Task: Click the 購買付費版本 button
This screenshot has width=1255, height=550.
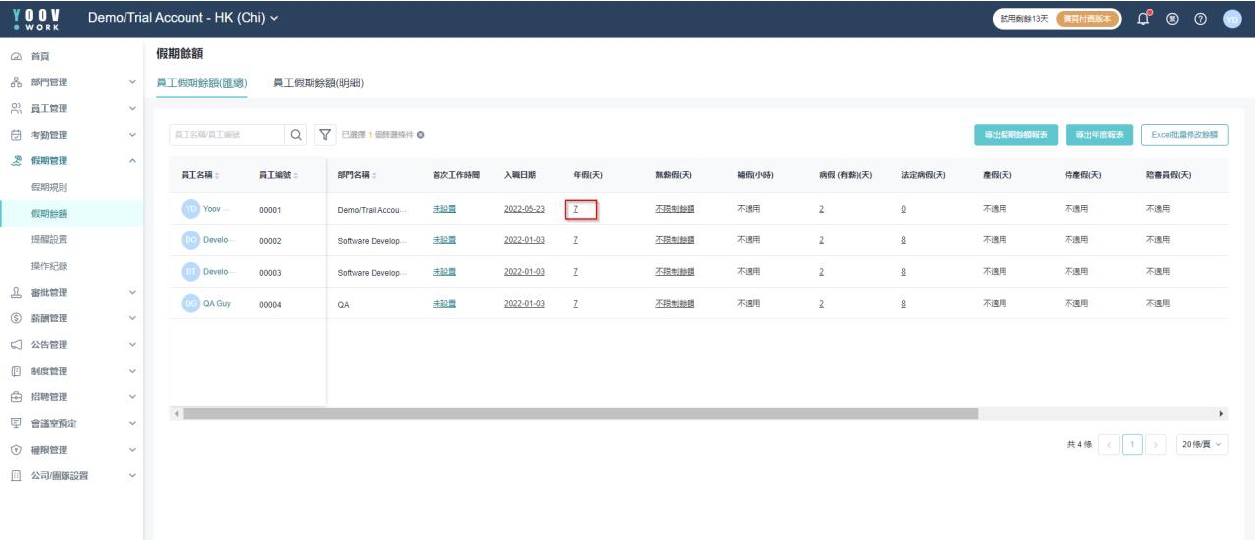Action: pyautogui.click(x=1086, y=19)
